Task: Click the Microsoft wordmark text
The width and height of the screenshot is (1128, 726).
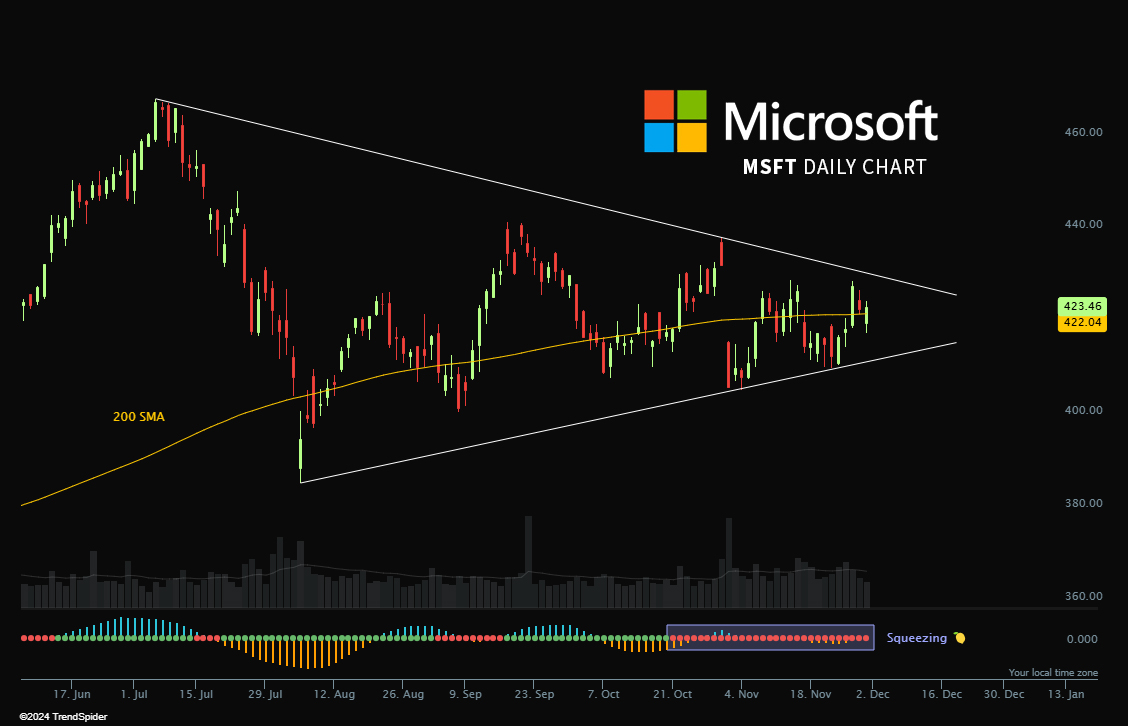Action: pos(831,121)
